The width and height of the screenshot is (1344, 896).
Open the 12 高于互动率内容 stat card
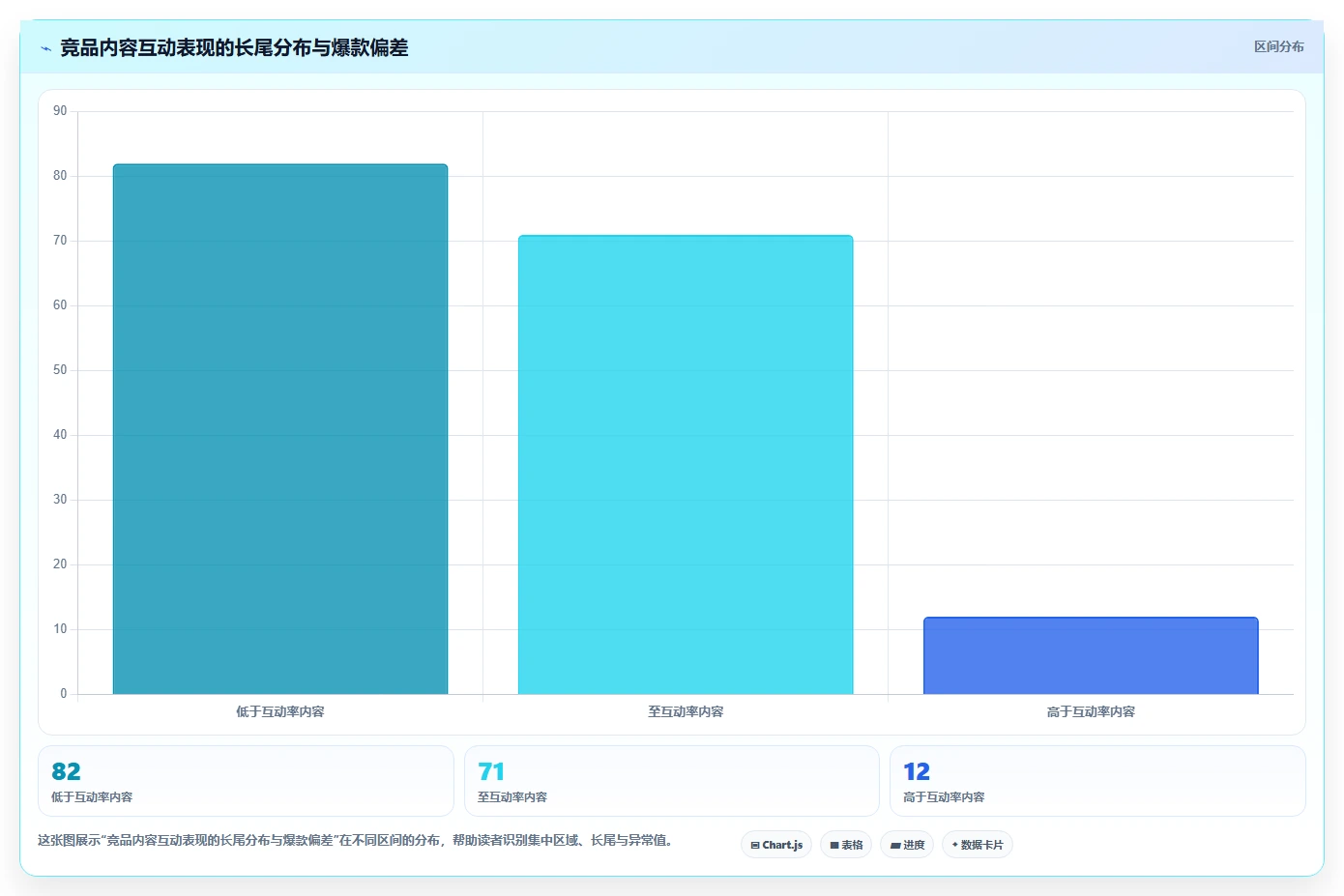[x=1097, y=781]
